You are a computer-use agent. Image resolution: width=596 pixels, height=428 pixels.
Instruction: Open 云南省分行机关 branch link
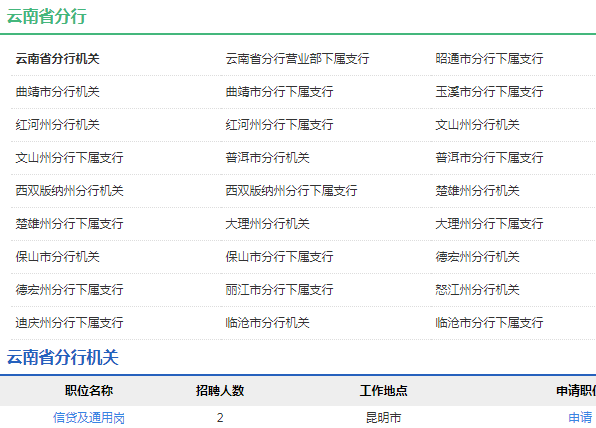coord(57,59)
